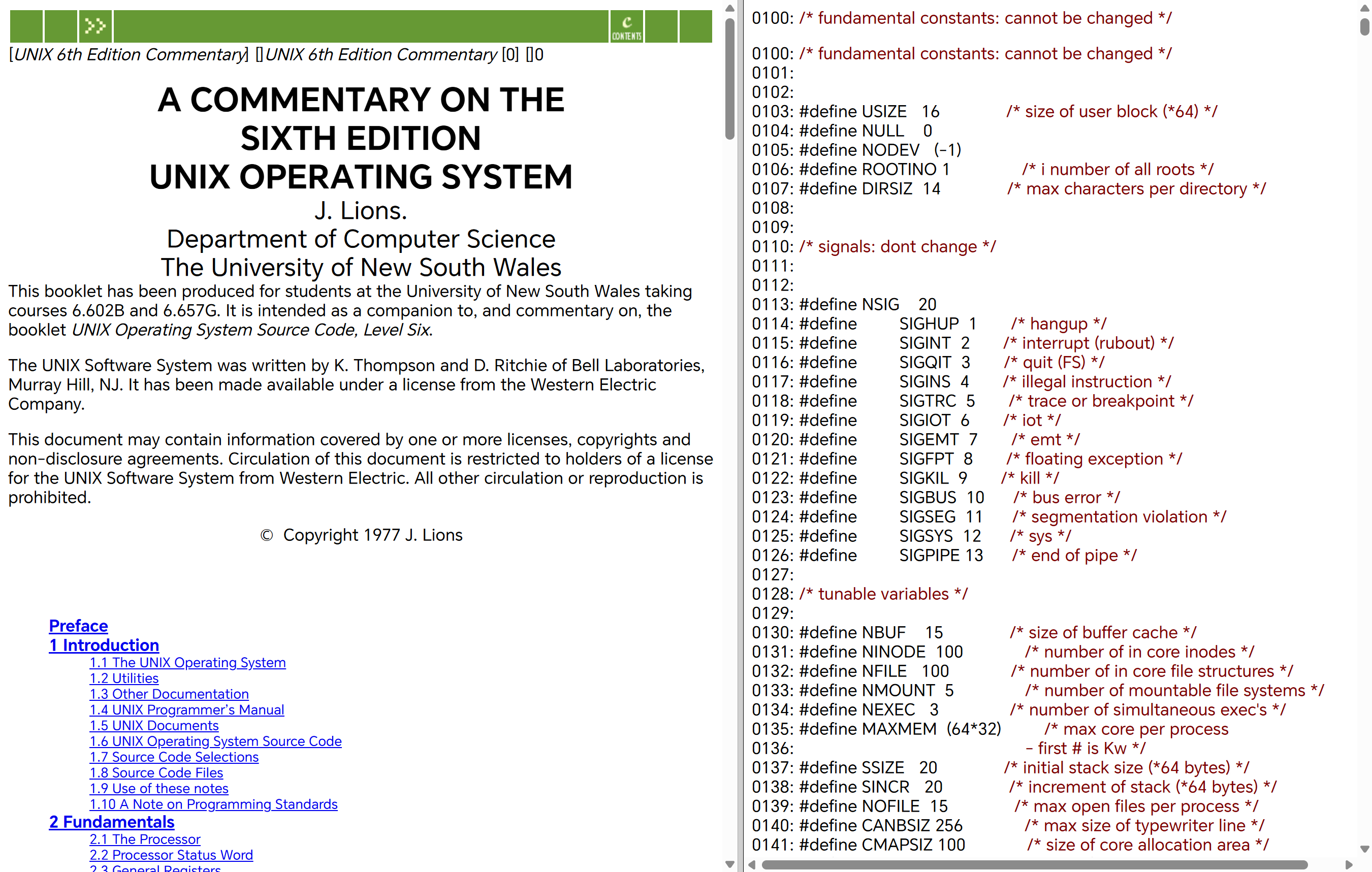Click 'Copyright 1977 J. Lions' text
This screenshot has width=1372, height=872.
pos(373,535)
